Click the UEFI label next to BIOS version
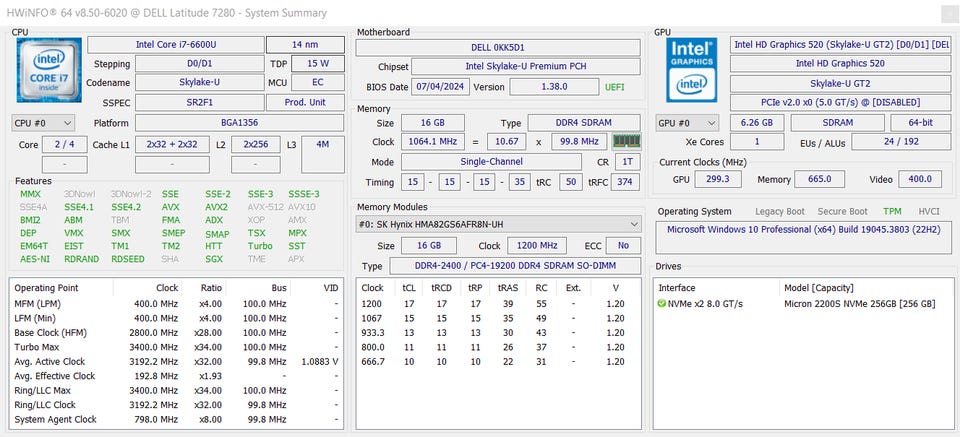 pyautogui.click(x=615, y=87)
